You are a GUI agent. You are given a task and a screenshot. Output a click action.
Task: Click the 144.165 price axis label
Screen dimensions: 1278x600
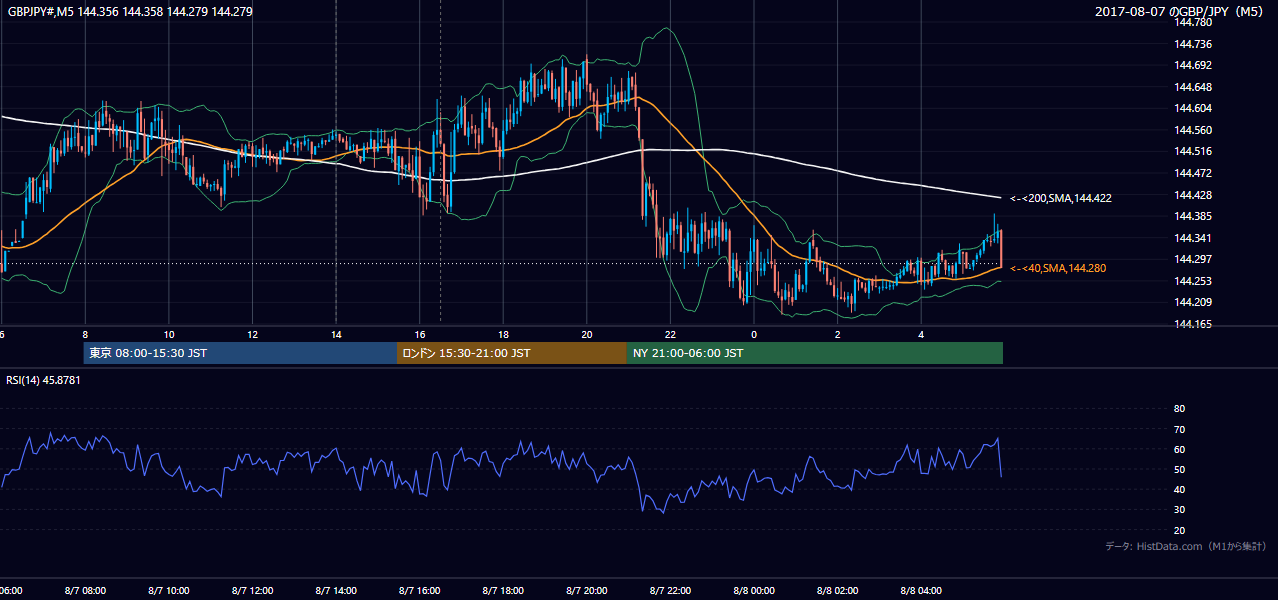coord(1193,324)
